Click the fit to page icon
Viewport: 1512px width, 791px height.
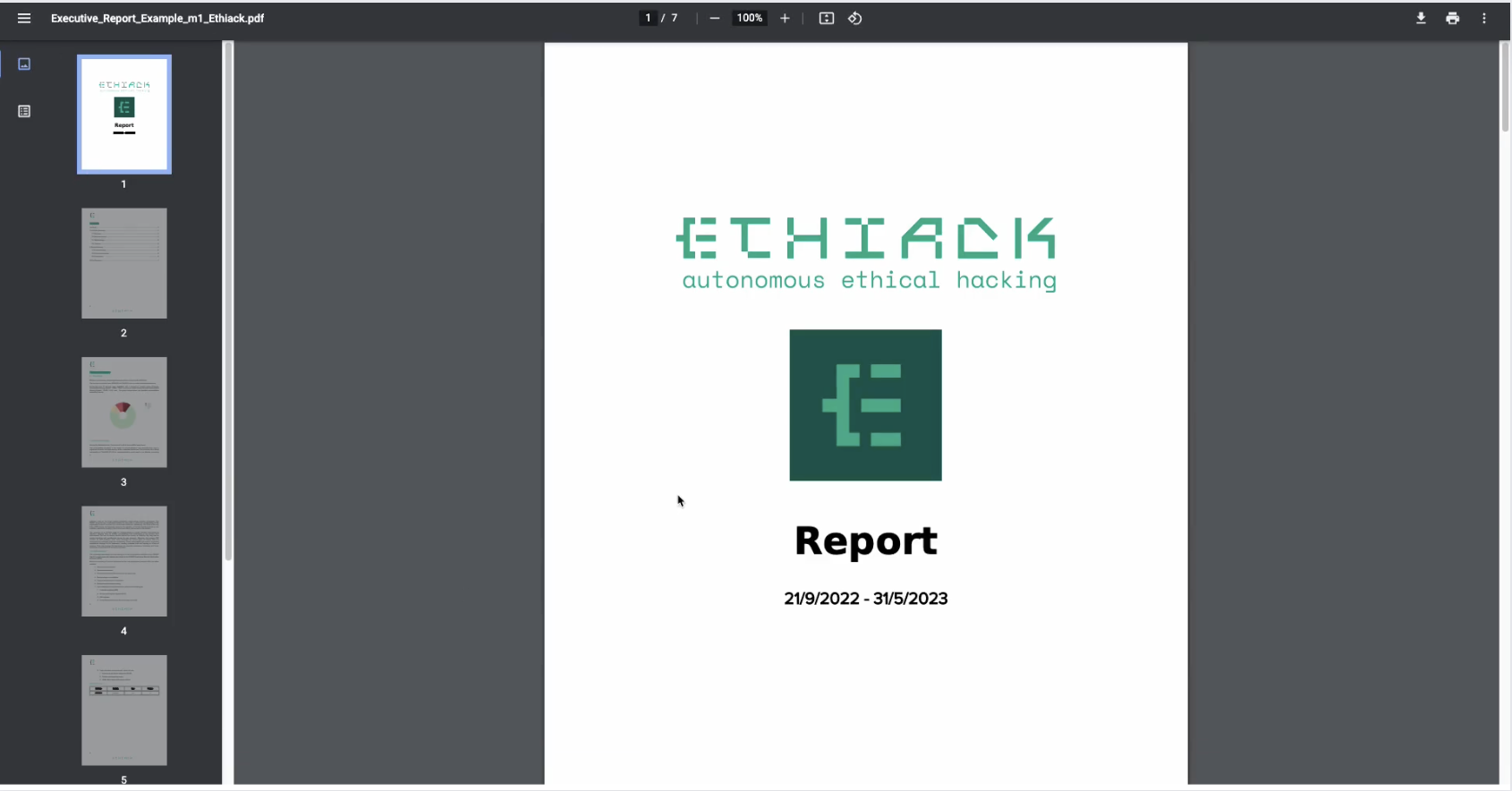pyautogui.click(x=827, y=18)
